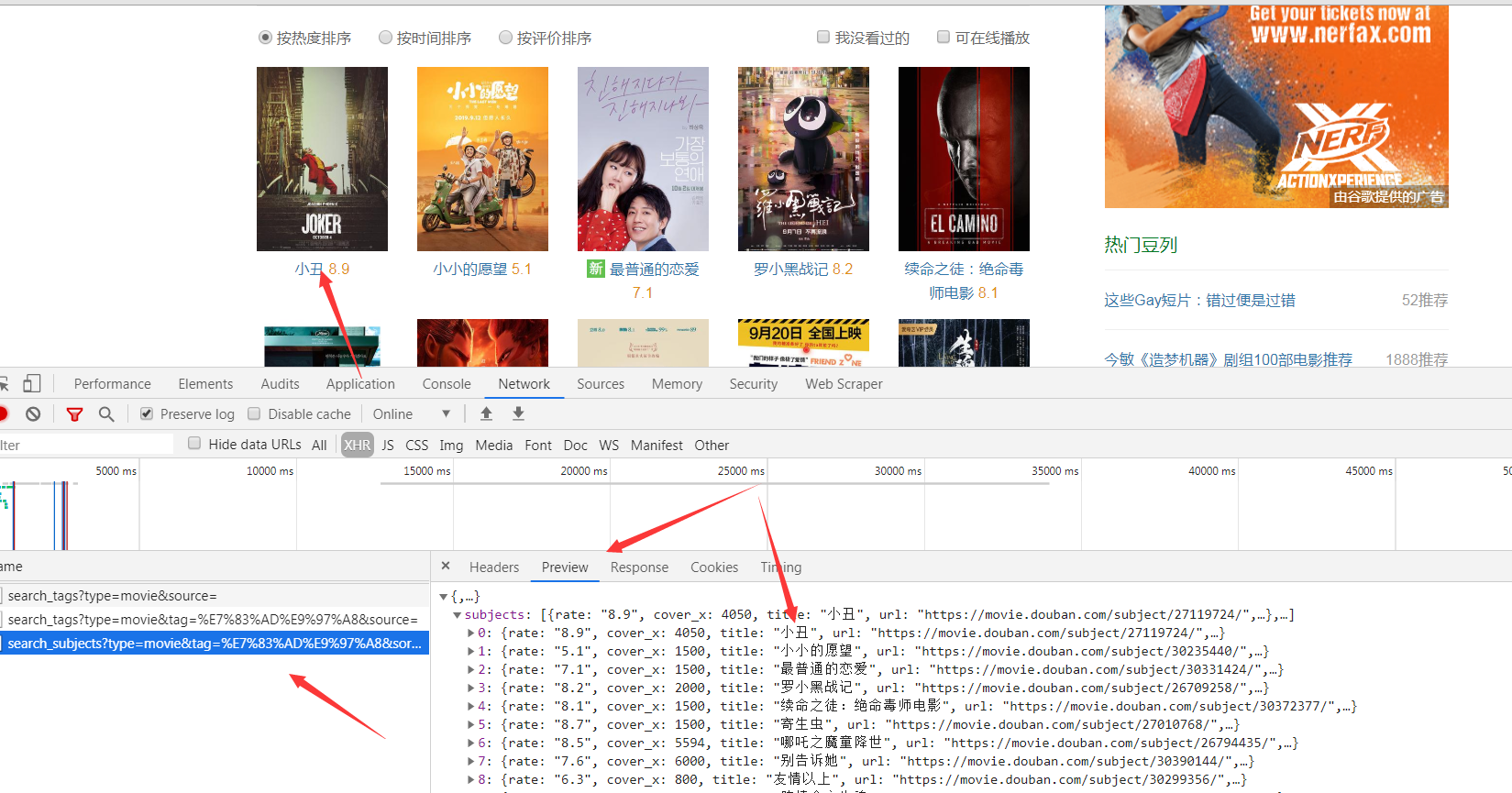Open the Online throttling dropdown

point(412,414)
